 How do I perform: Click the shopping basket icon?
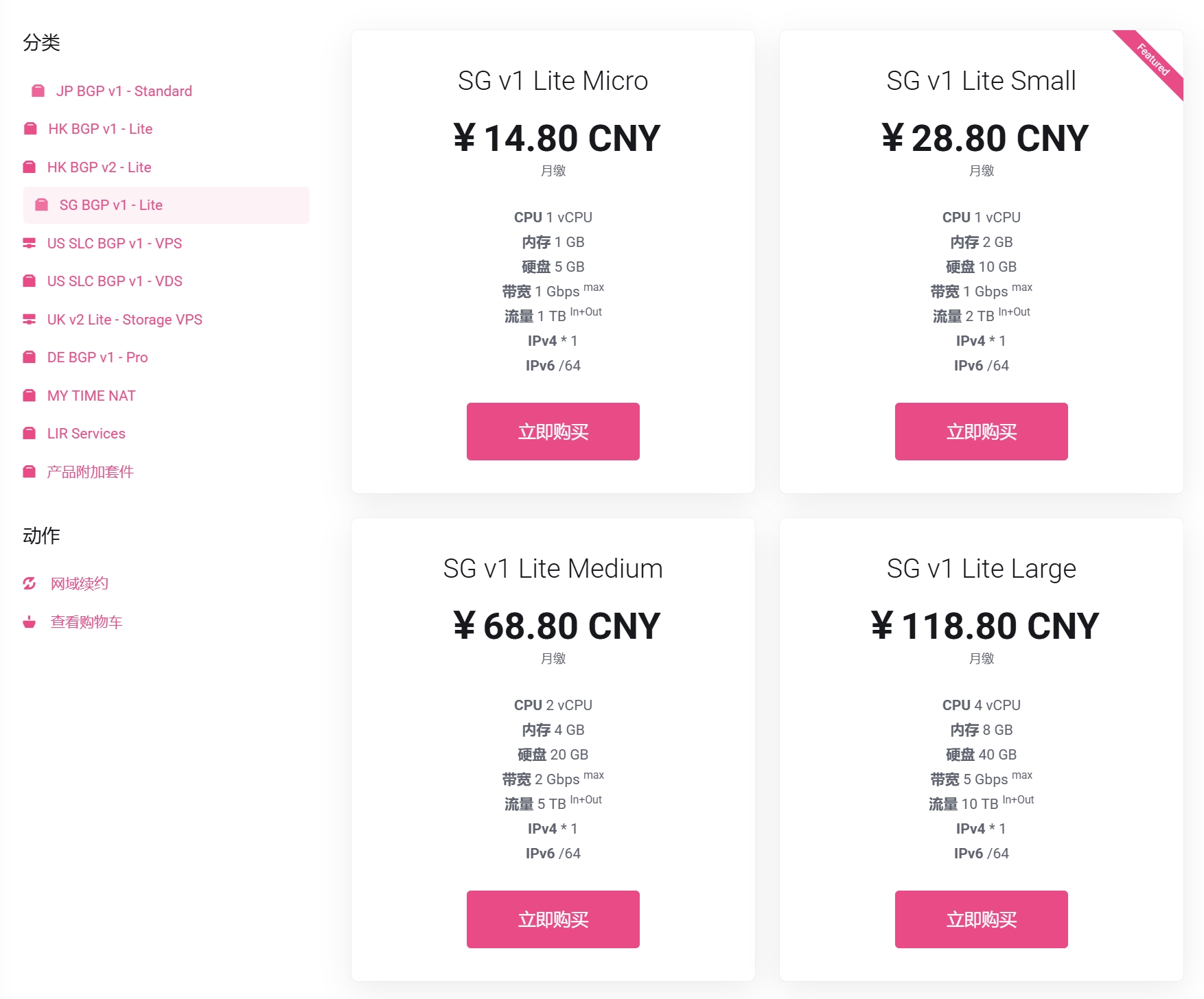click(x=30, y=622)
